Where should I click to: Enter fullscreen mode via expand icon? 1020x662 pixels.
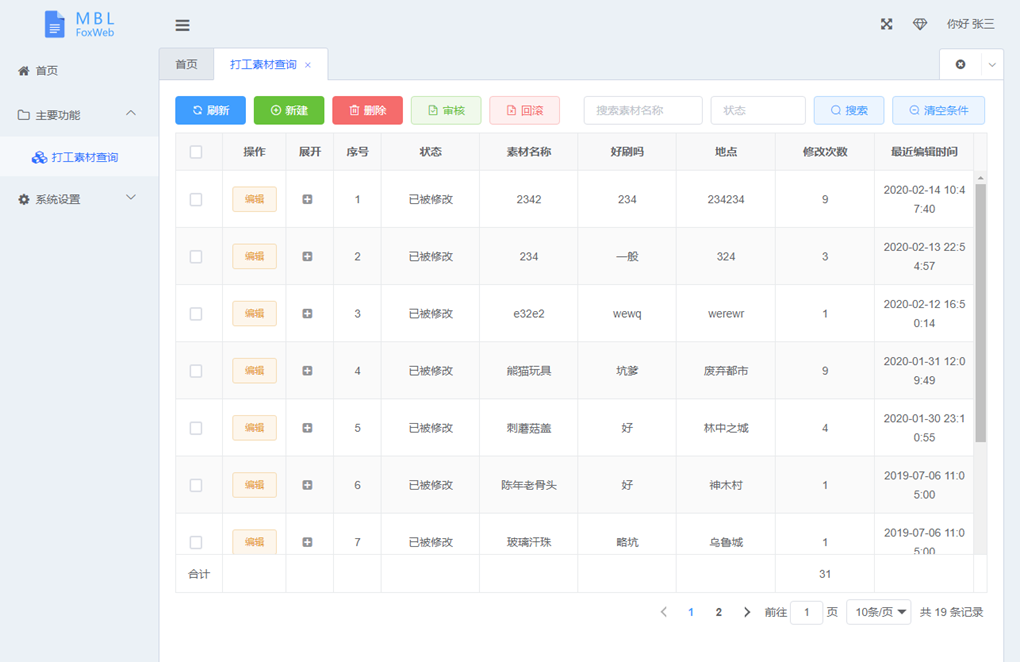click(887, 24)
